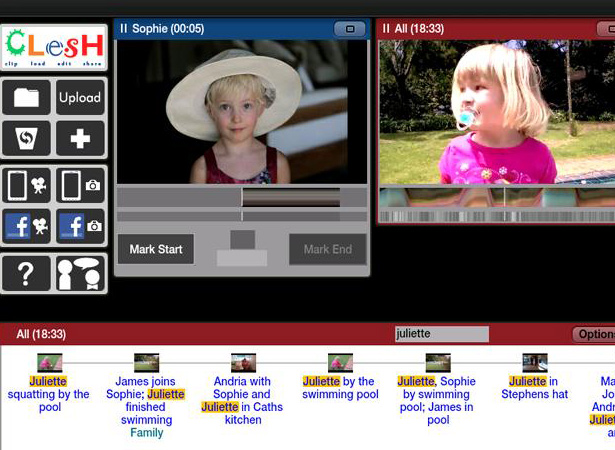Open thumbnail above 'Andria with Sophie and Juliette'
Viewport: 615px width, 450px height.
[x=243, y=363]
